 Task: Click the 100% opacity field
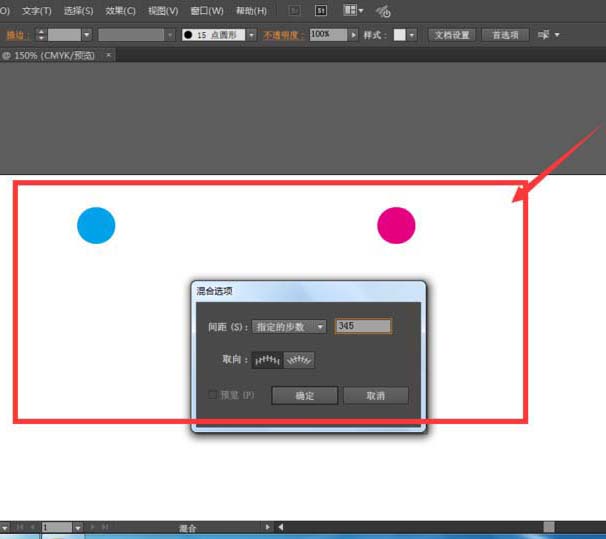329,34
